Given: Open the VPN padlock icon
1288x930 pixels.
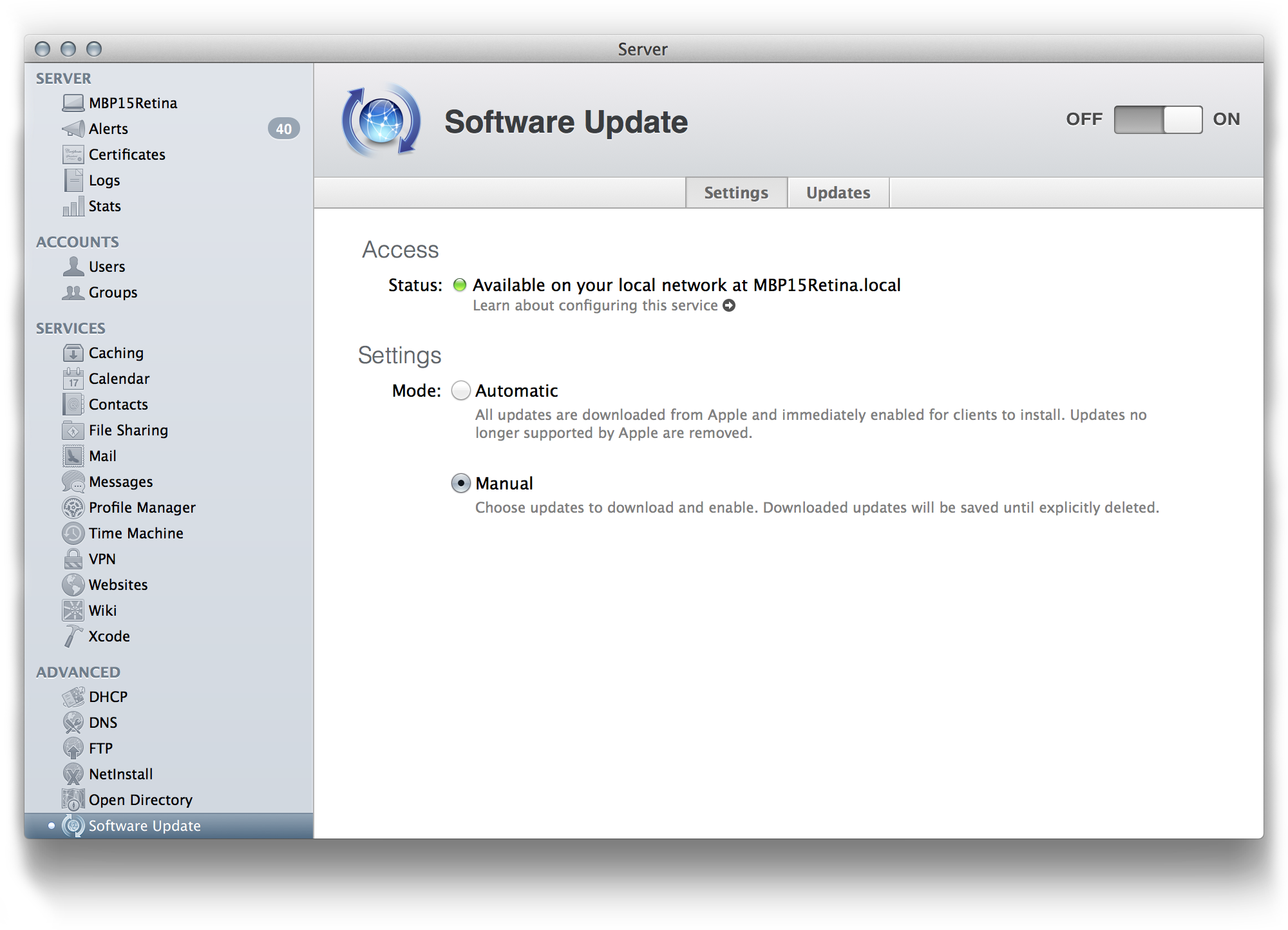Looking at the screenshot, I should click(73, 558).
